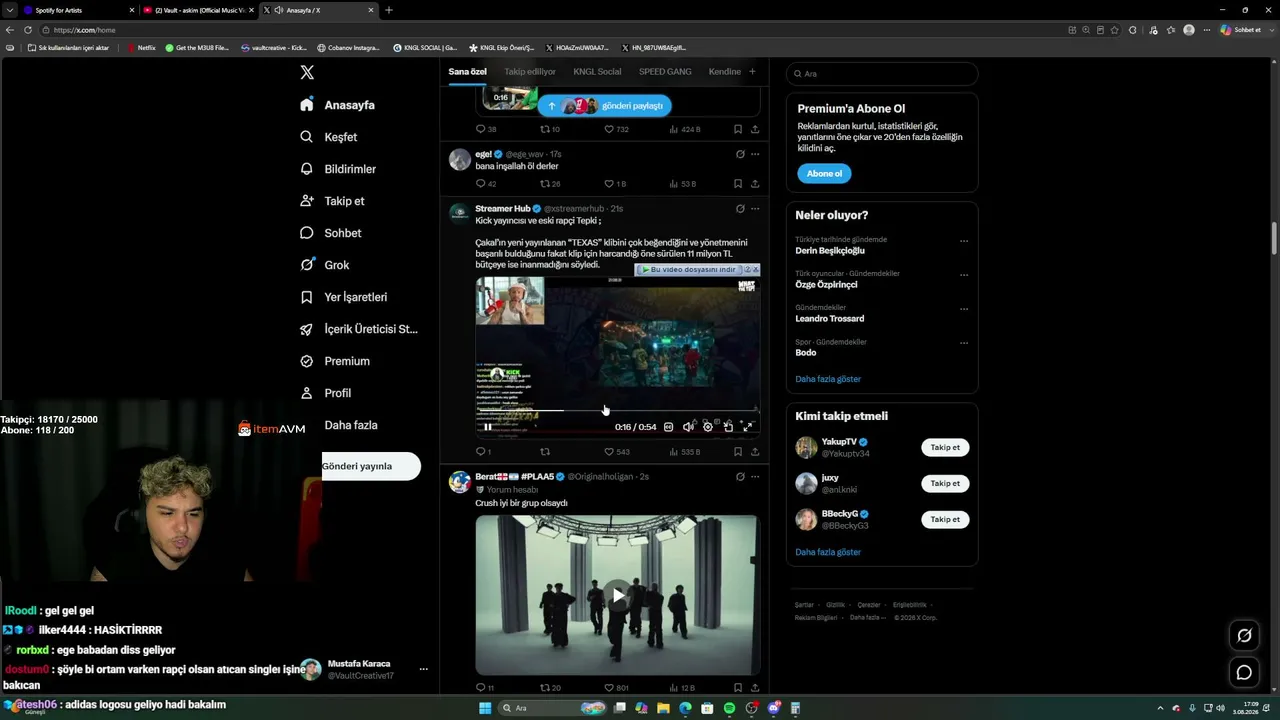
Task: Reply to the Berat PLAA5 post
Action: pyautogui.click(x=485, y=688)
